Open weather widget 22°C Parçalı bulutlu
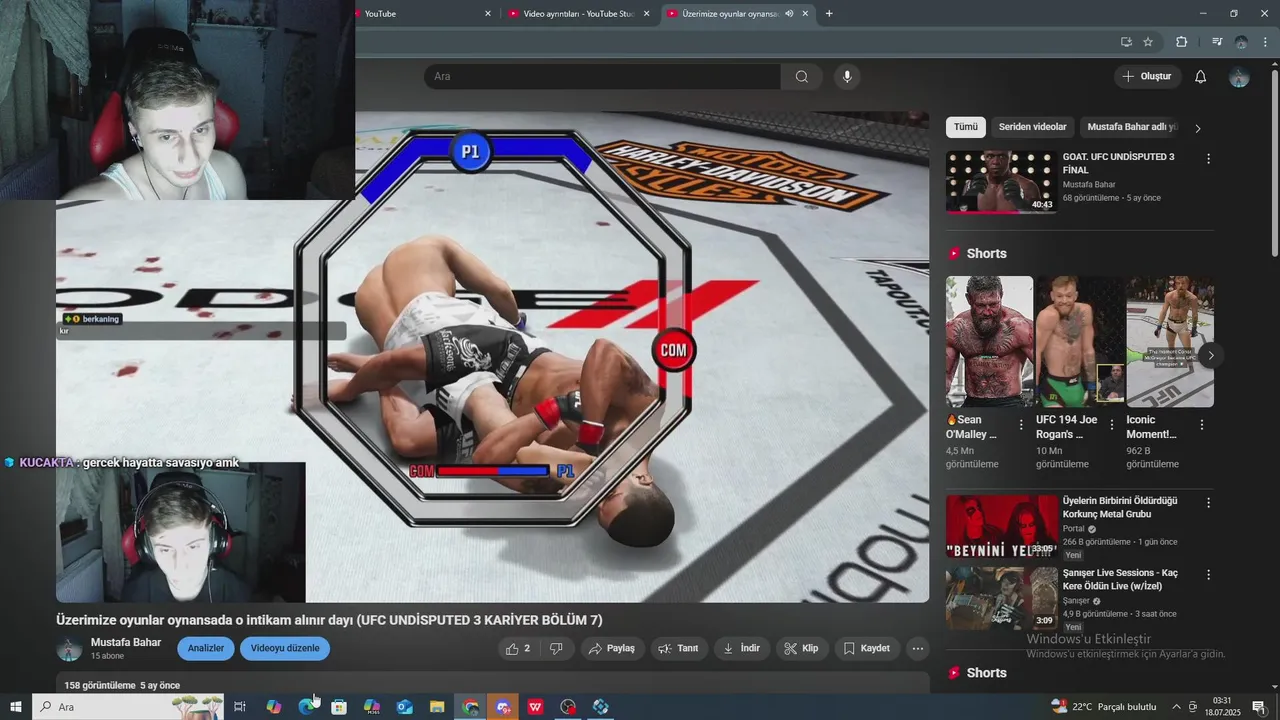Image resolution: width=1280 pixels, height=720 pixels. click(x=1103, y=707)
